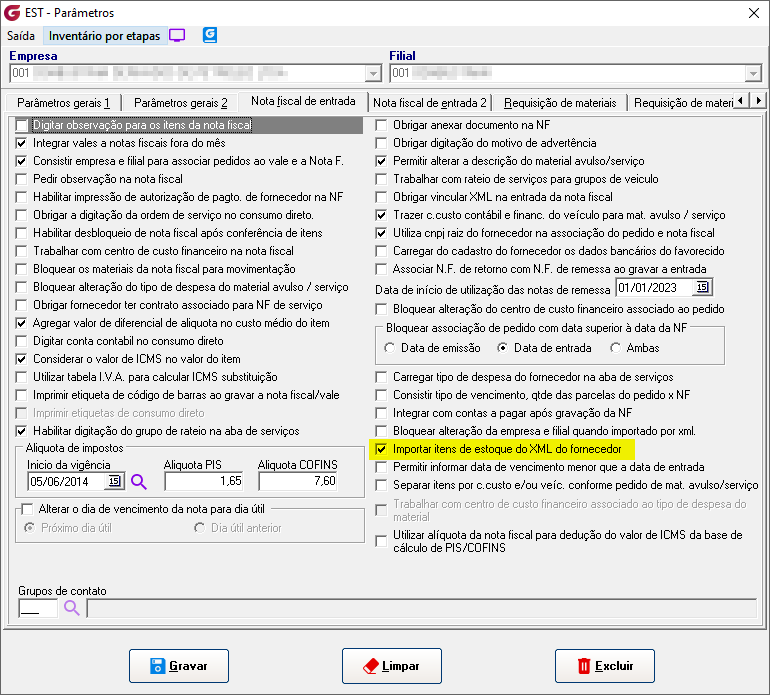The height and width of the screenshot is (695, 770).
Task: Click the Aliquota COFINS input field
Action: pyautogui.click(x=298, y=481)
